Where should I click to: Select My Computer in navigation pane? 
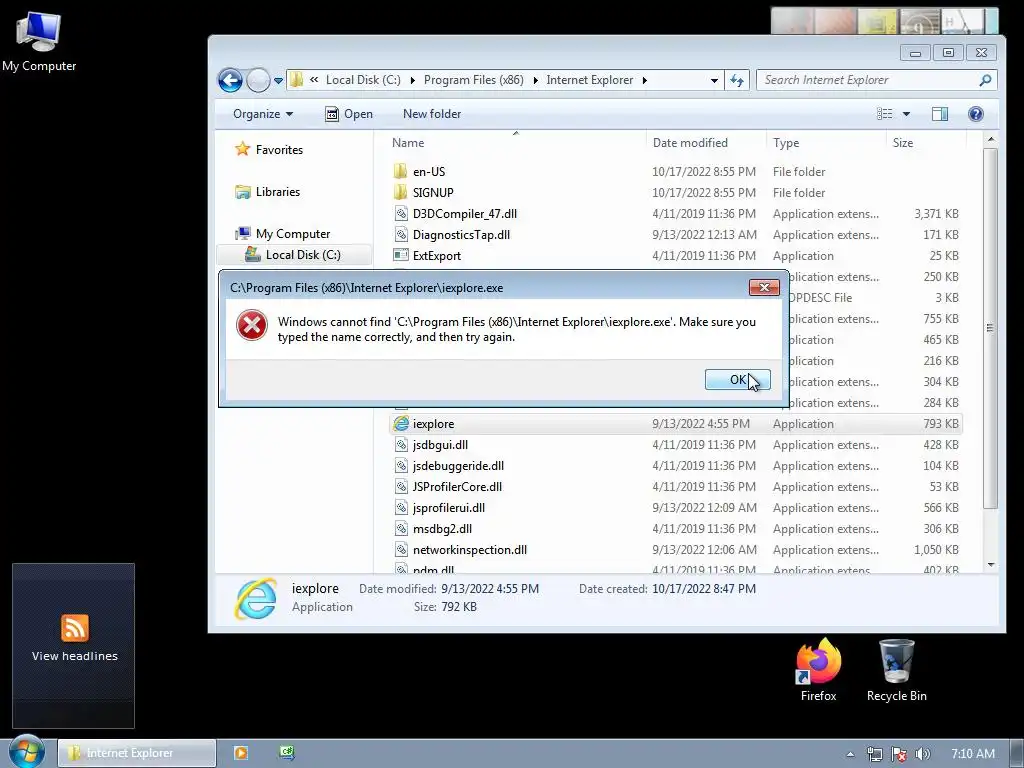[x=282, y=233]
